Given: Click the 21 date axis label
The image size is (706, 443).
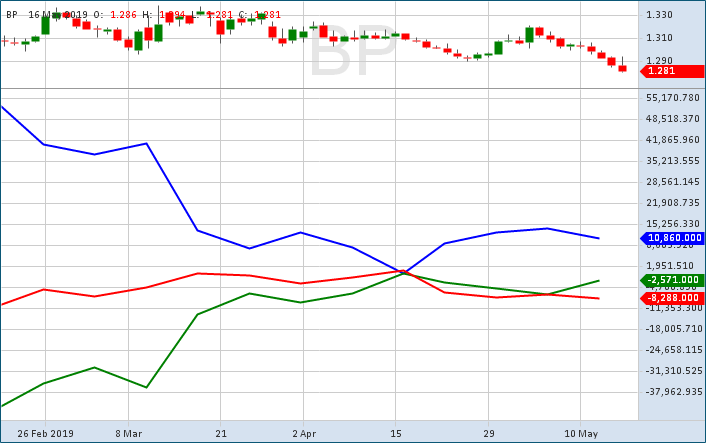Looking at the screenshot, I should [221, 434].
